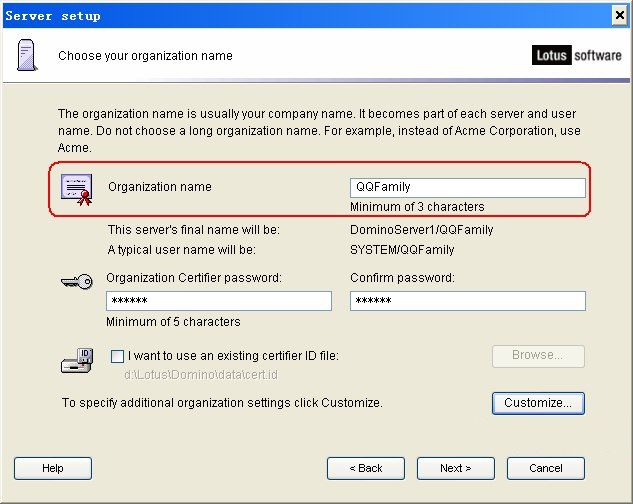Click the Server setup title bar text
633x504 pixels.
click(53, 16)
